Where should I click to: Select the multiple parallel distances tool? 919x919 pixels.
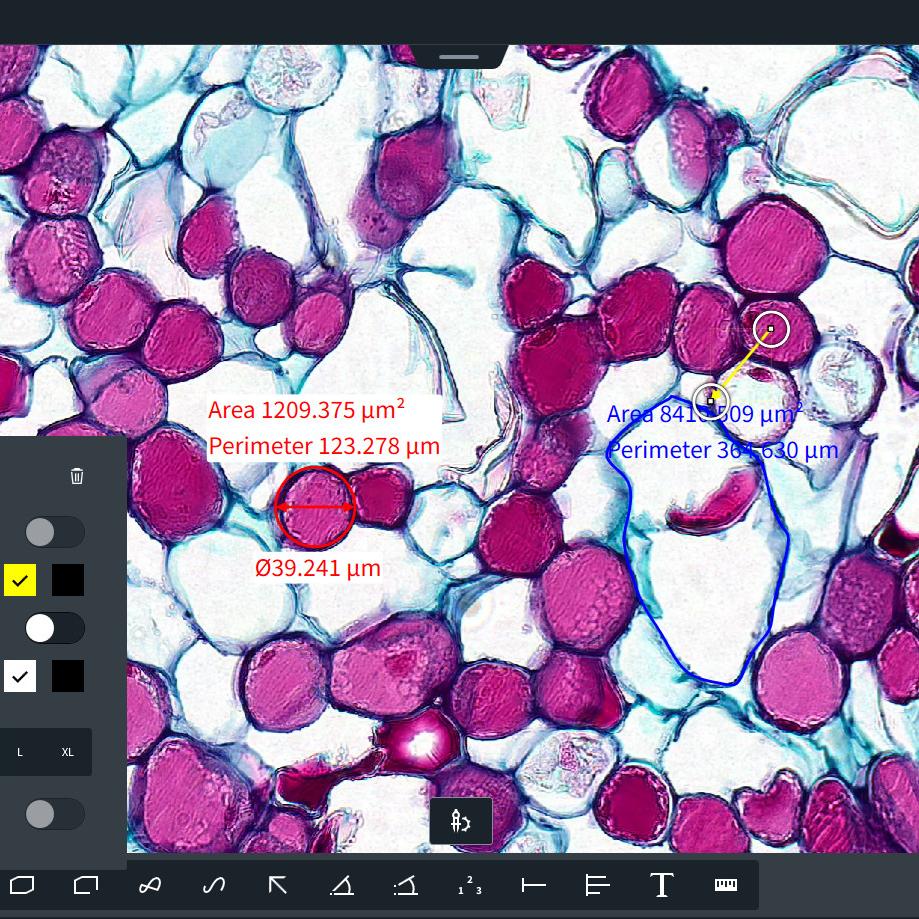597,885
